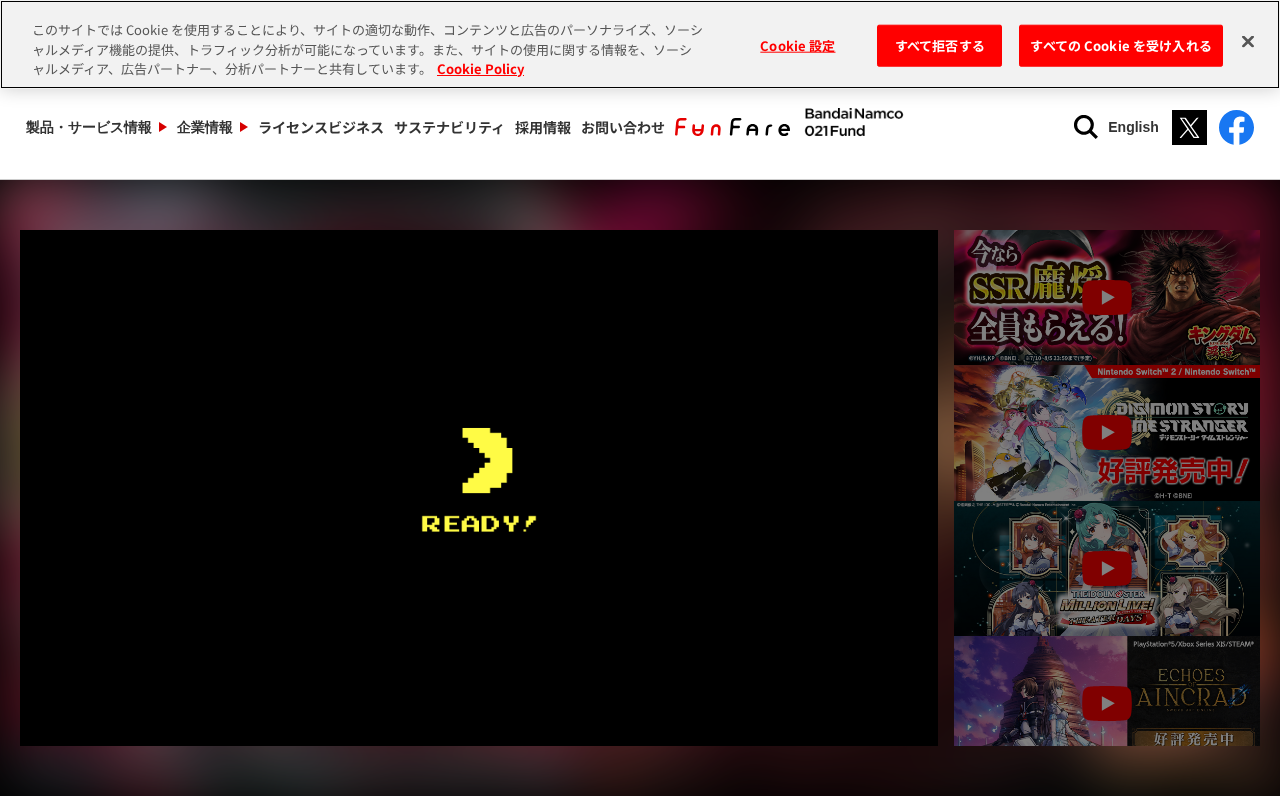
Task: Click すべての Cookie を受け入れる button
Action: [1121, 46]
